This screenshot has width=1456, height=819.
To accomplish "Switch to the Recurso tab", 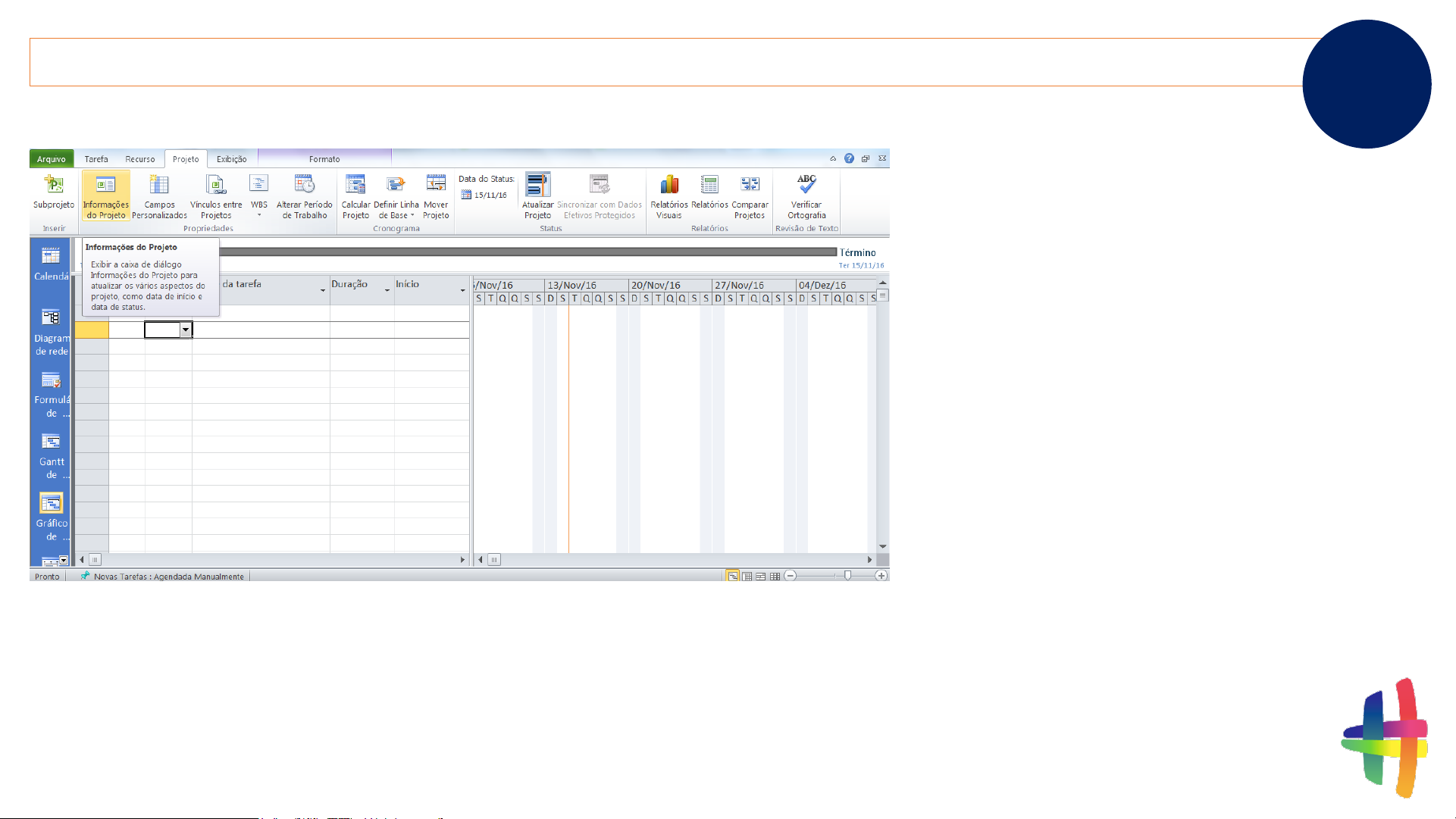I will (140, 159).
